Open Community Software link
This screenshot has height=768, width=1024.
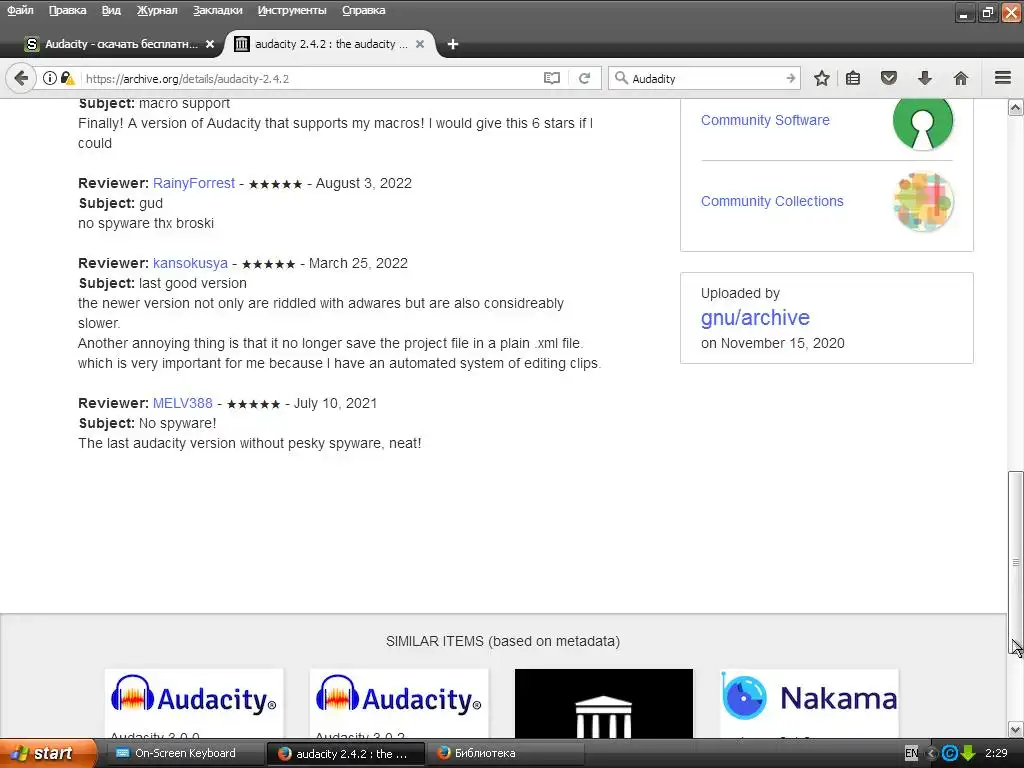(x=765, y=120)
